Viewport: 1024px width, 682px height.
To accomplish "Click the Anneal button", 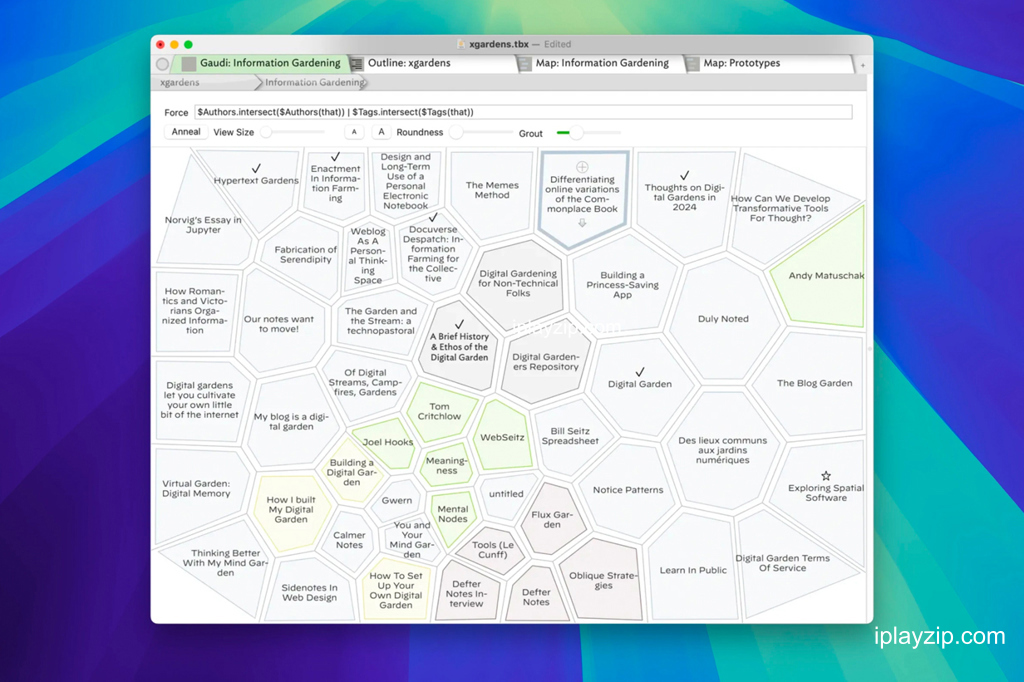I will pos(185,132).
